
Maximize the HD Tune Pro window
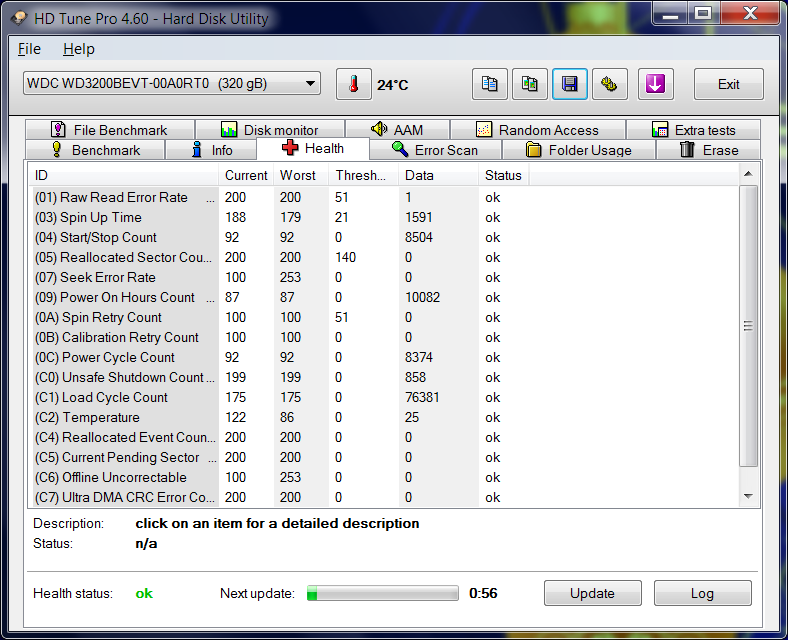coord(704,14)
